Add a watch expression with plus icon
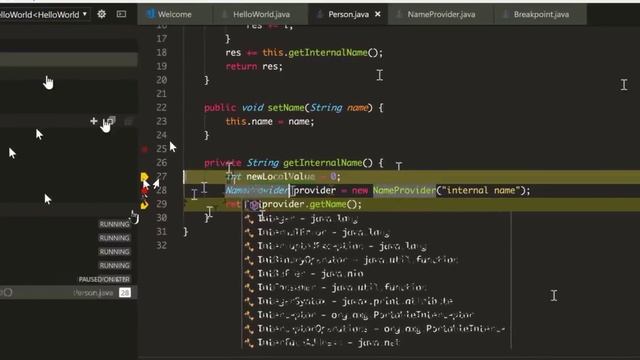Viewport: 640px width, 360px height. (x=93, y=121)
